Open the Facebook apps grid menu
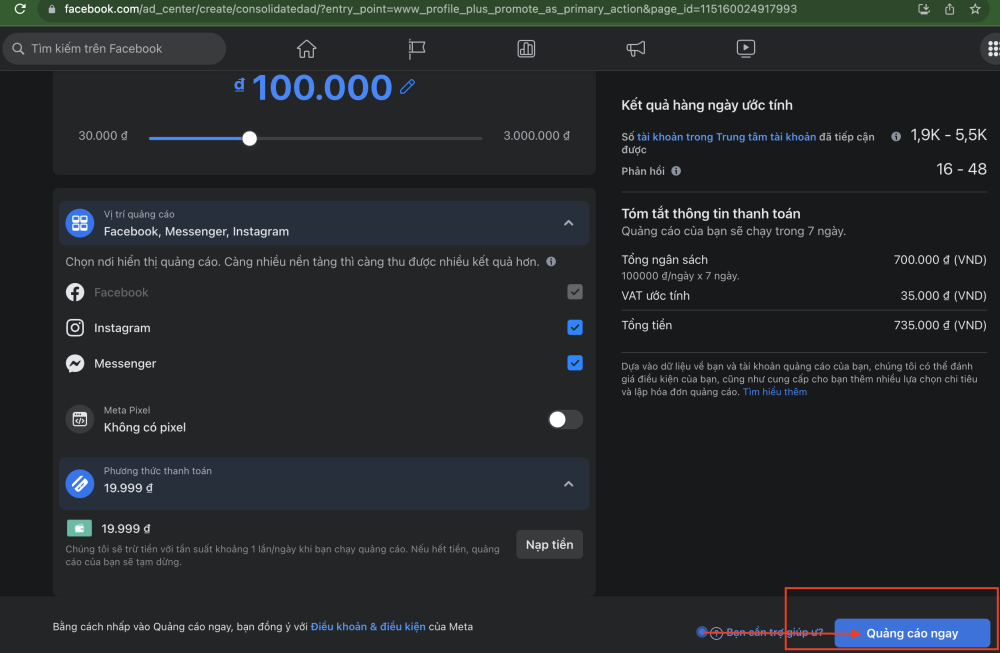Image resolution: width=1000 pixels, height=653 pixels. tap(992, 48)
